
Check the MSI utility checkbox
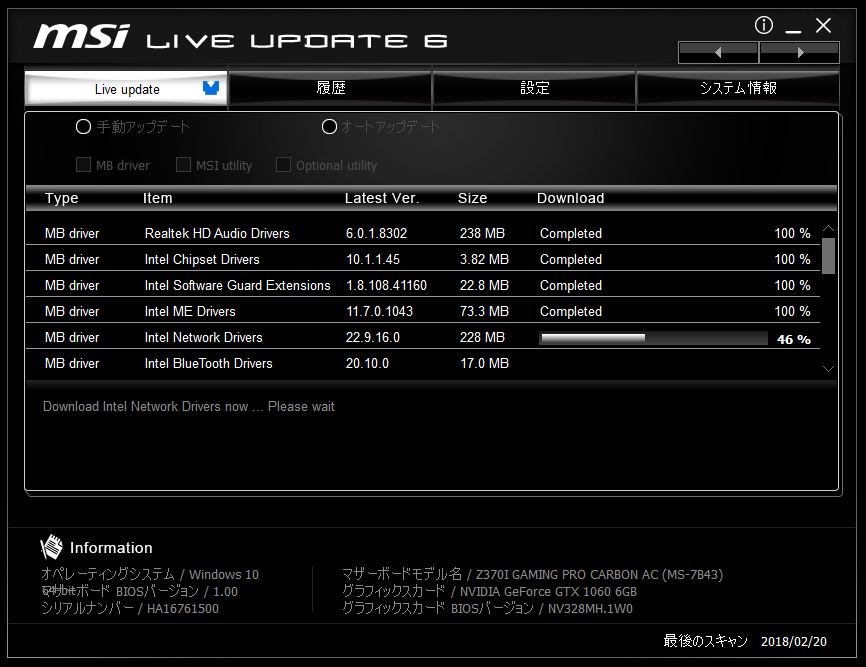point(183,165)
